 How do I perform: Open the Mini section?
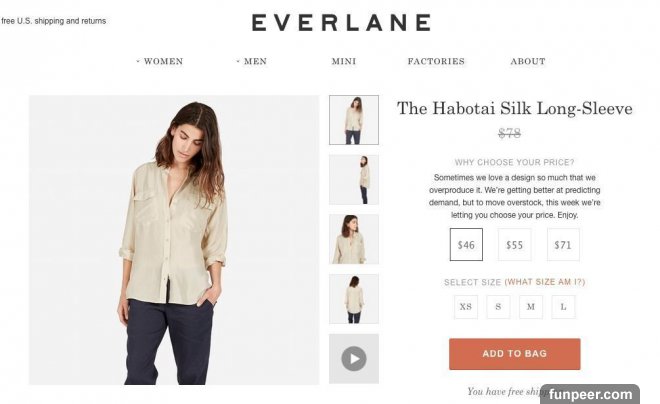pyautogui.click(x=344, y=61)
